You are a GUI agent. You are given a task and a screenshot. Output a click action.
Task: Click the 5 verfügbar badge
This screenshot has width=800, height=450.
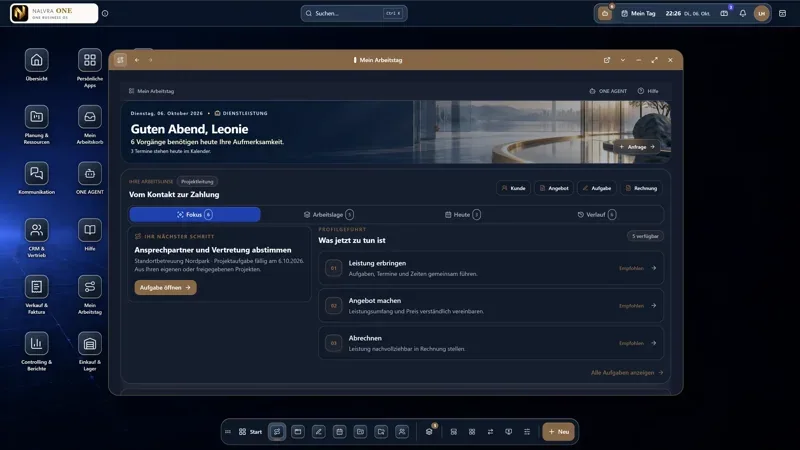coord(645,236)
